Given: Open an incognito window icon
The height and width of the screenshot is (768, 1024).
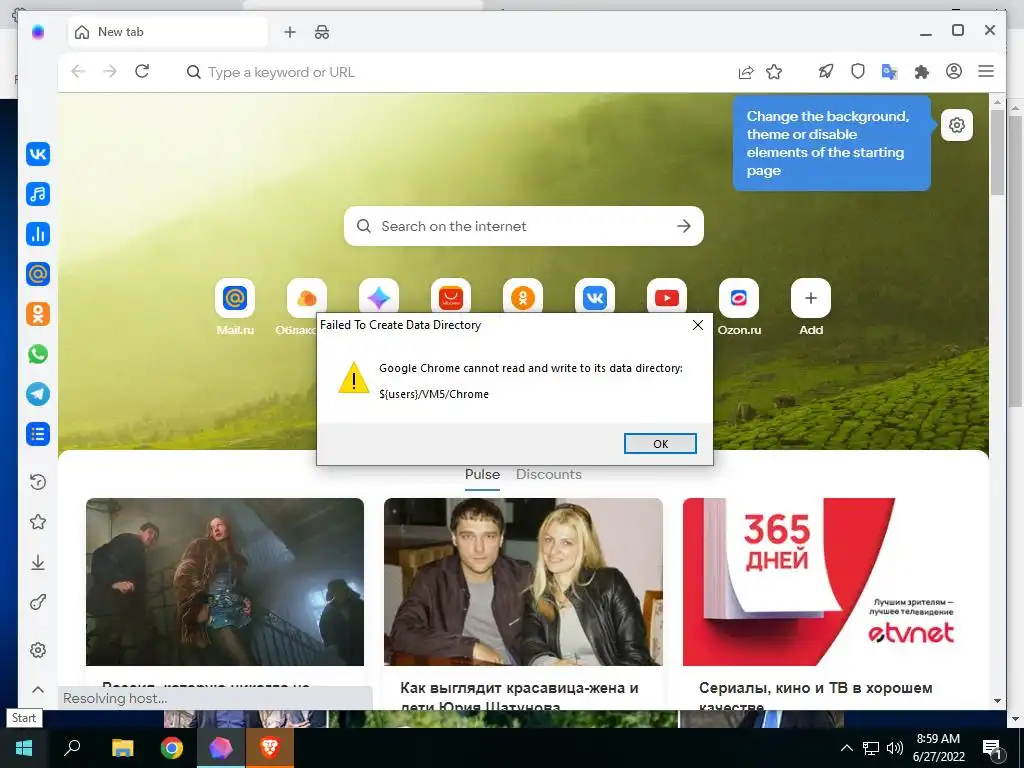Looking at the screenshot, I should [322, 32].
